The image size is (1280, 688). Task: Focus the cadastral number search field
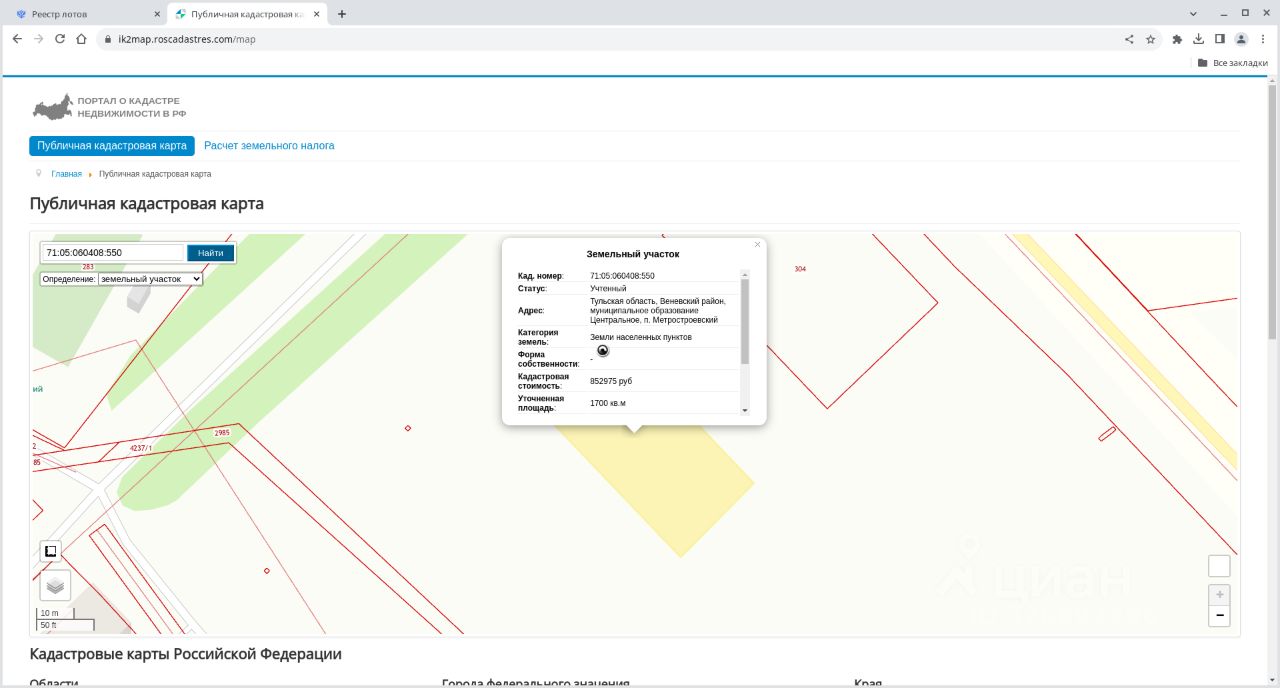pos(113,253)
